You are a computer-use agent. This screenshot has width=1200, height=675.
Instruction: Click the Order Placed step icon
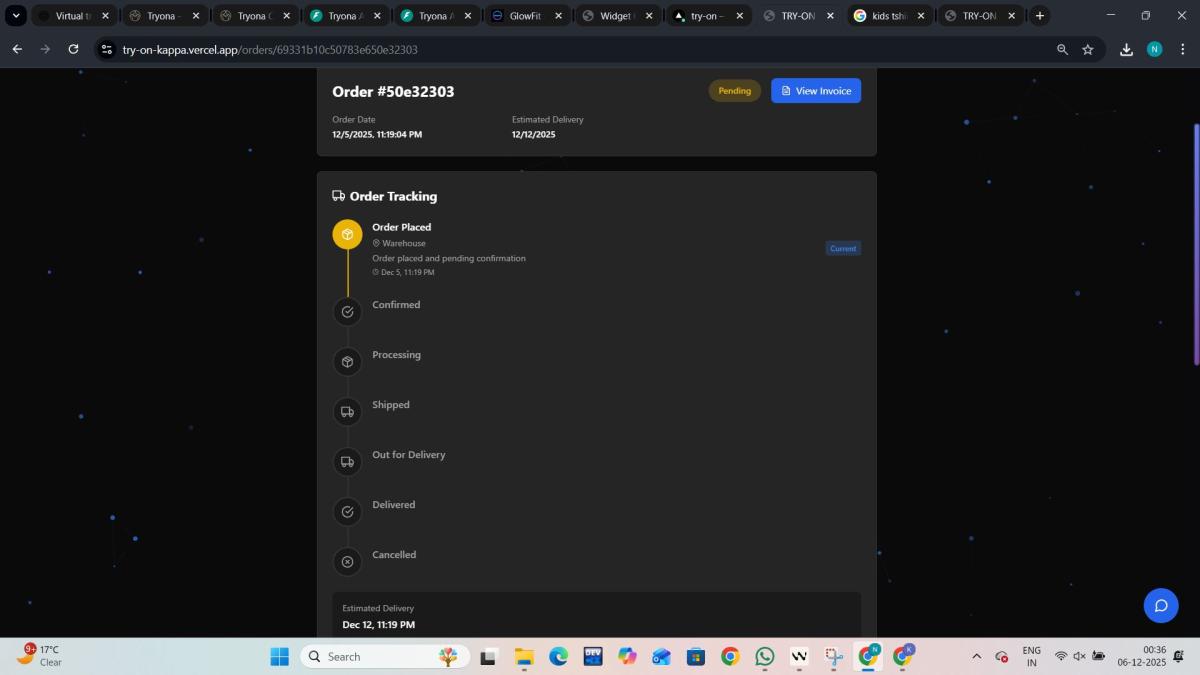coord(347,234)
